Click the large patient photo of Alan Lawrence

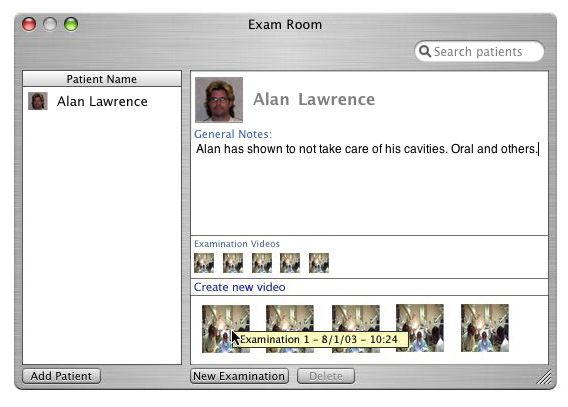(x=219, y=100)
